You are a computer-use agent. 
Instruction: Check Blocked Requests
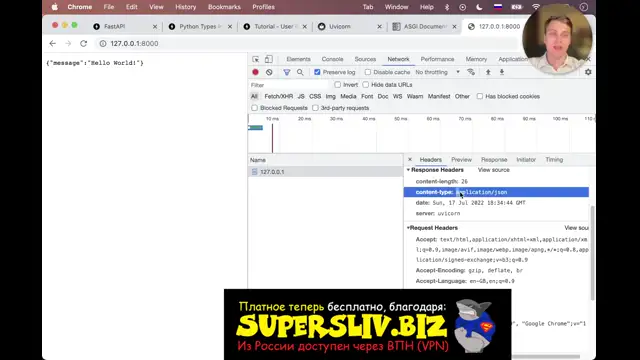[x=255, y=108]
